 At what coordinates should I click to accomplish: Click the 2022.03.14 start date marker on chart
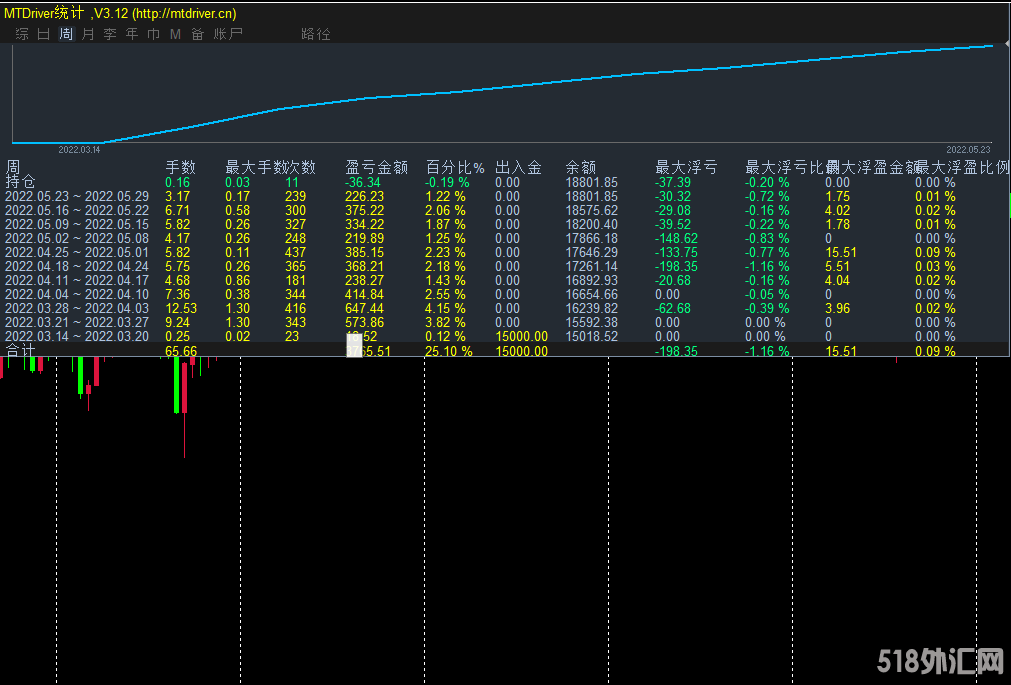click(x=79, y=149)
